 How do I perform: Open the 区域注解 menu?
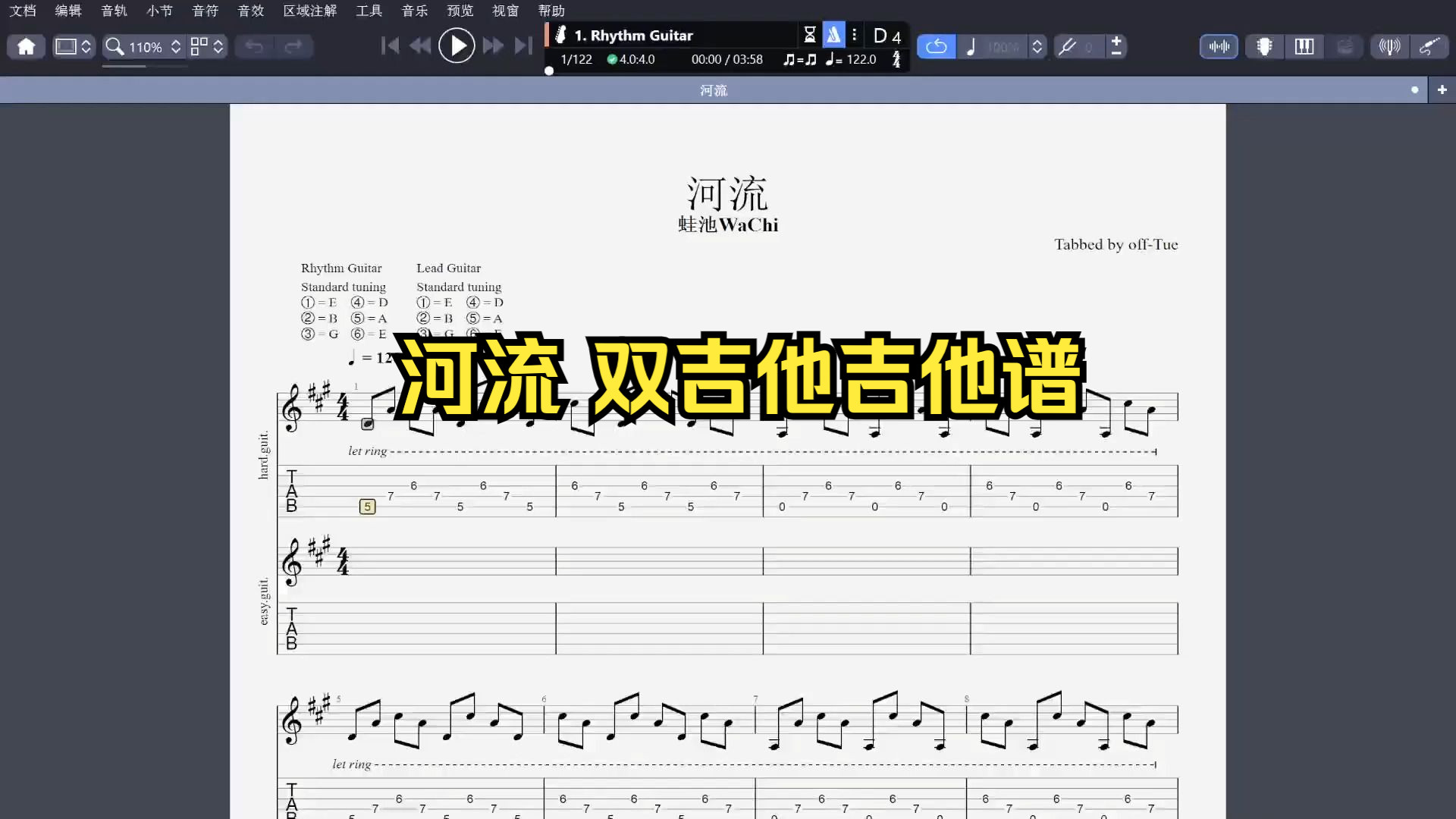[310, 11]
